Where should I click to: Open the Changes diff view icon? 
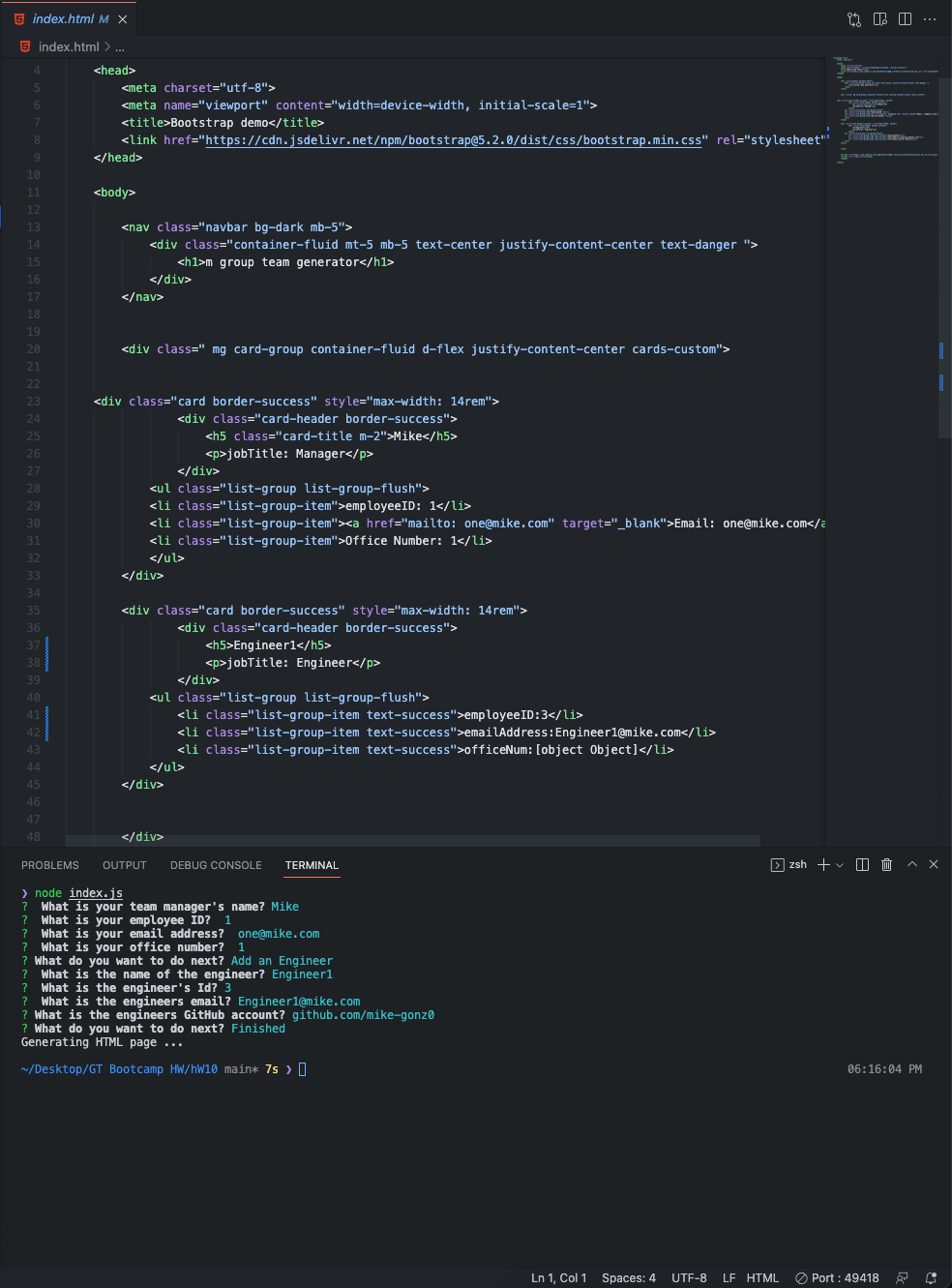[854, 18]
